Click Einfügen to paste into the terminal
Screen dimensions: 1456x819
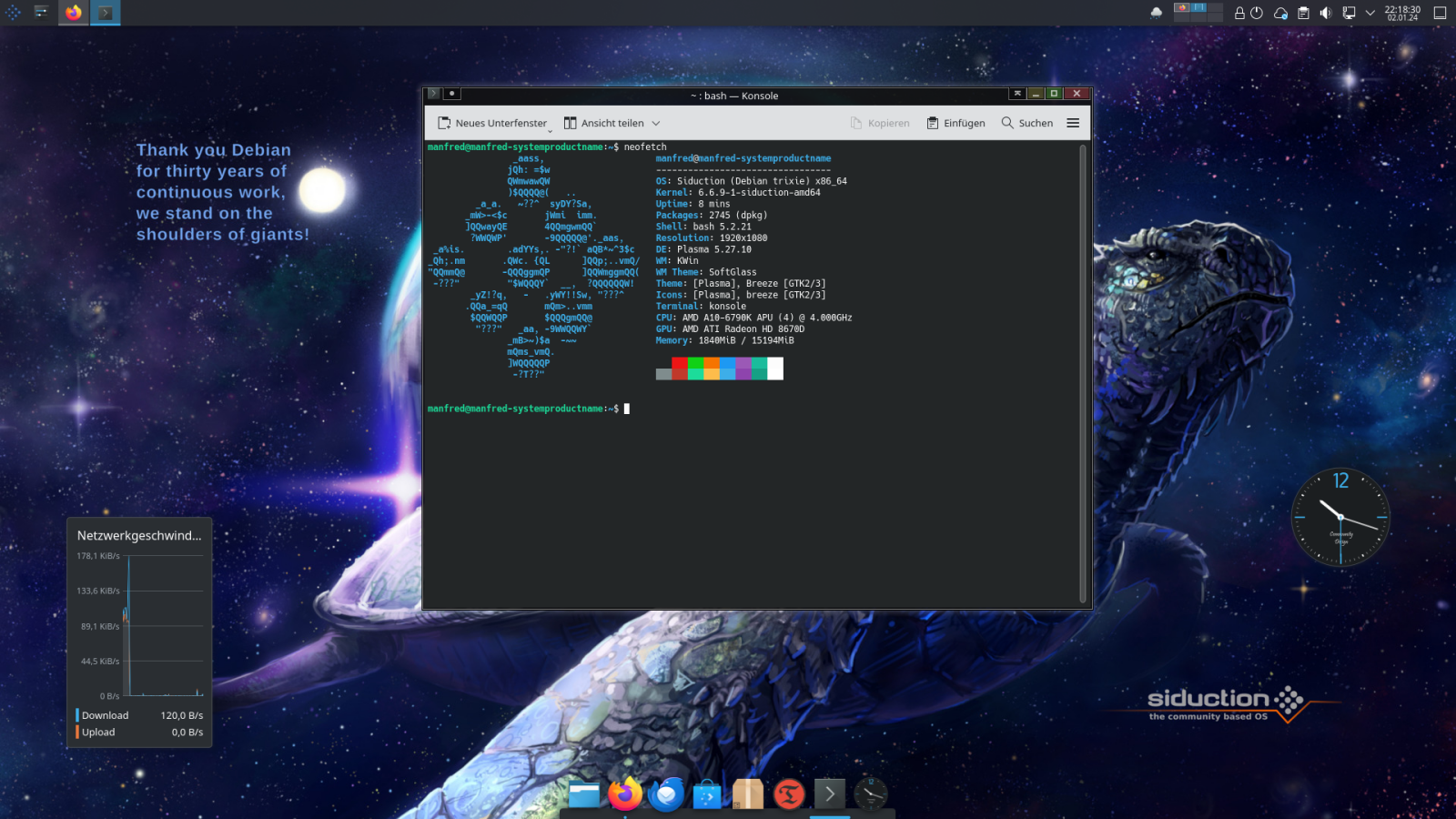point(955,123)
